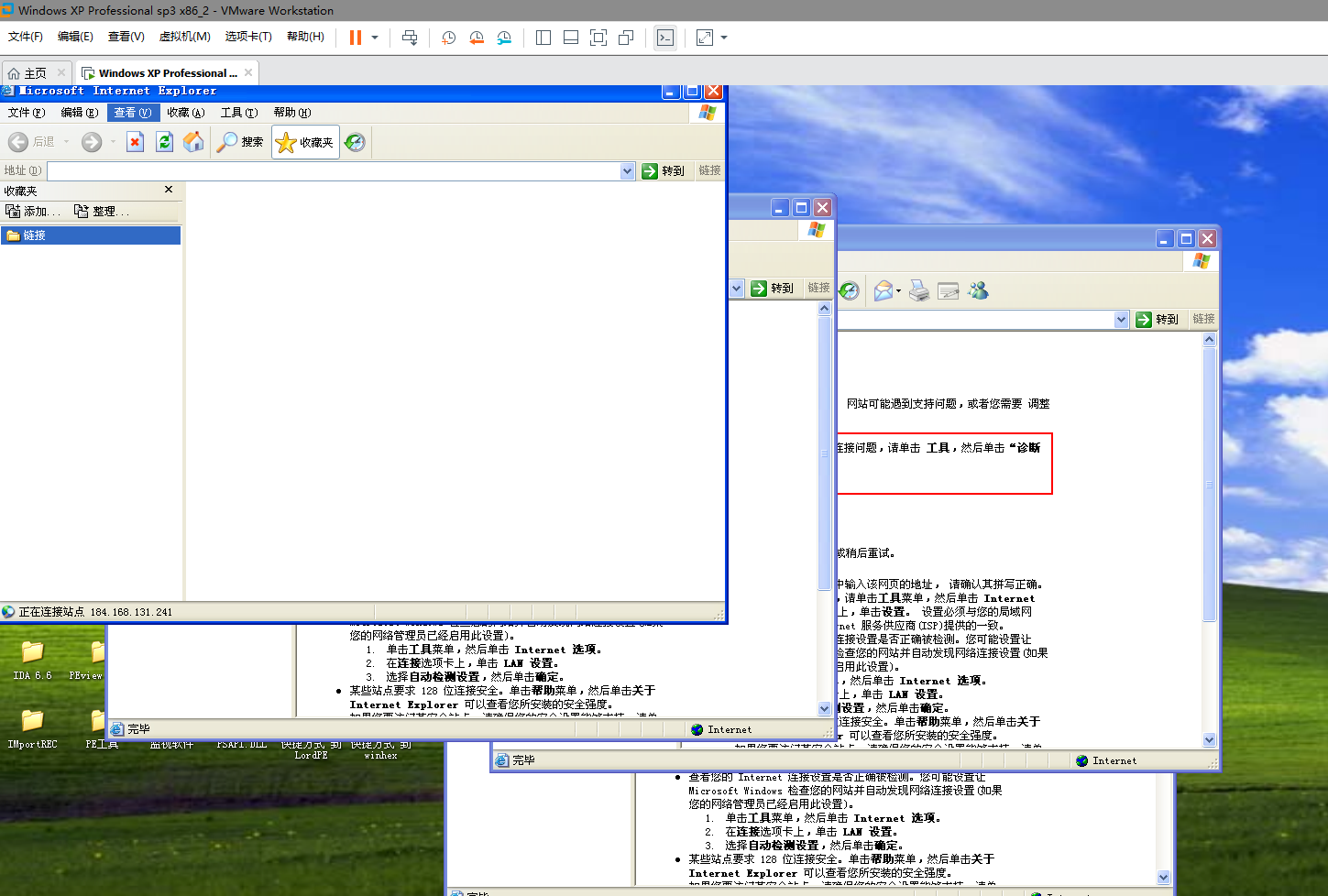Click 转到 in the front IE window
This screenshot has width=1328, height=896.
[x=664, y=170]
